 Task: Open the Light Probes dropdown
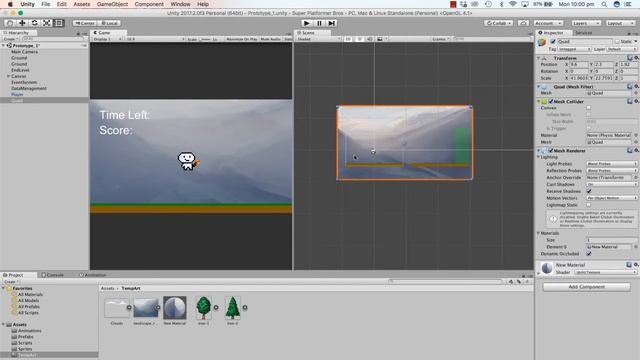pos(612,164)
